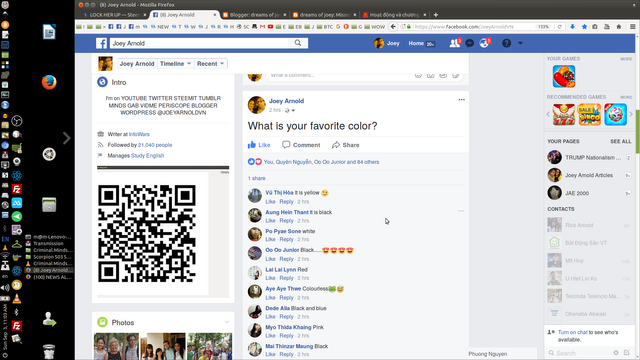Go to Firefox home page icon
This screenshot has width=640, height=360.
[x=619, y=27]
